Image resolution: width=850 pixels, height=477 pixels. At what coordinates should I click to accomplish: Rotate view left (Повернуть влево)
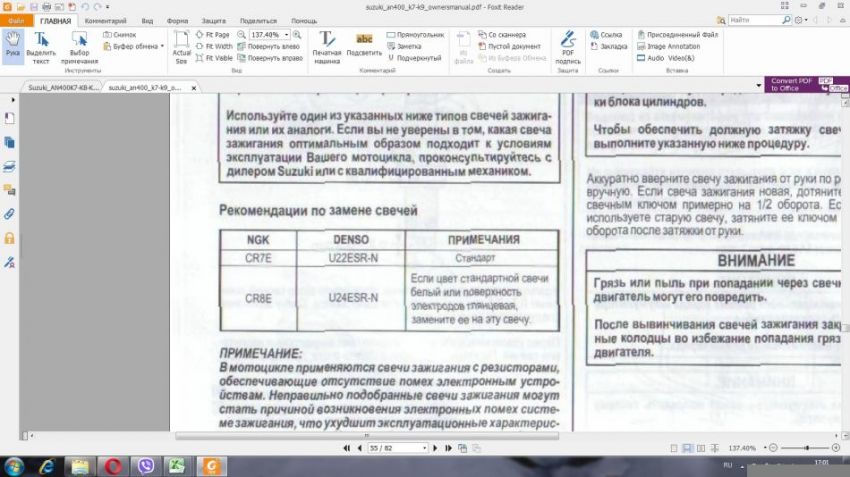click(x=269, y=47)
